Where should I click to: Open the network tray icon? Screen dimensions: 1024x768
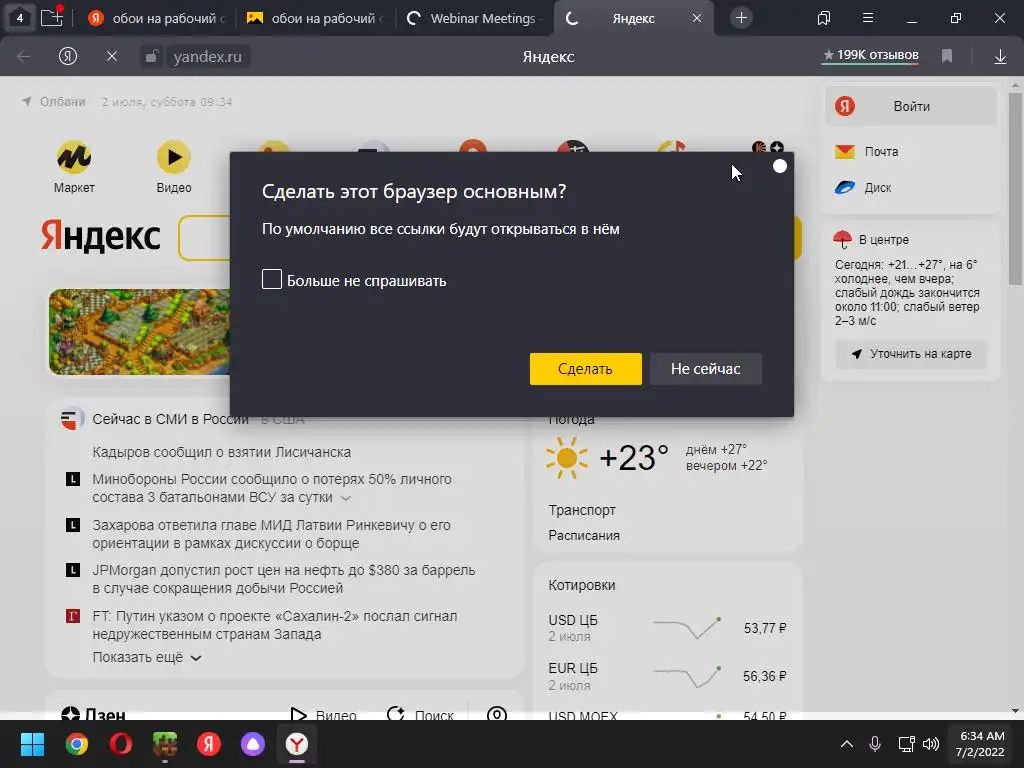pos(906,744)
